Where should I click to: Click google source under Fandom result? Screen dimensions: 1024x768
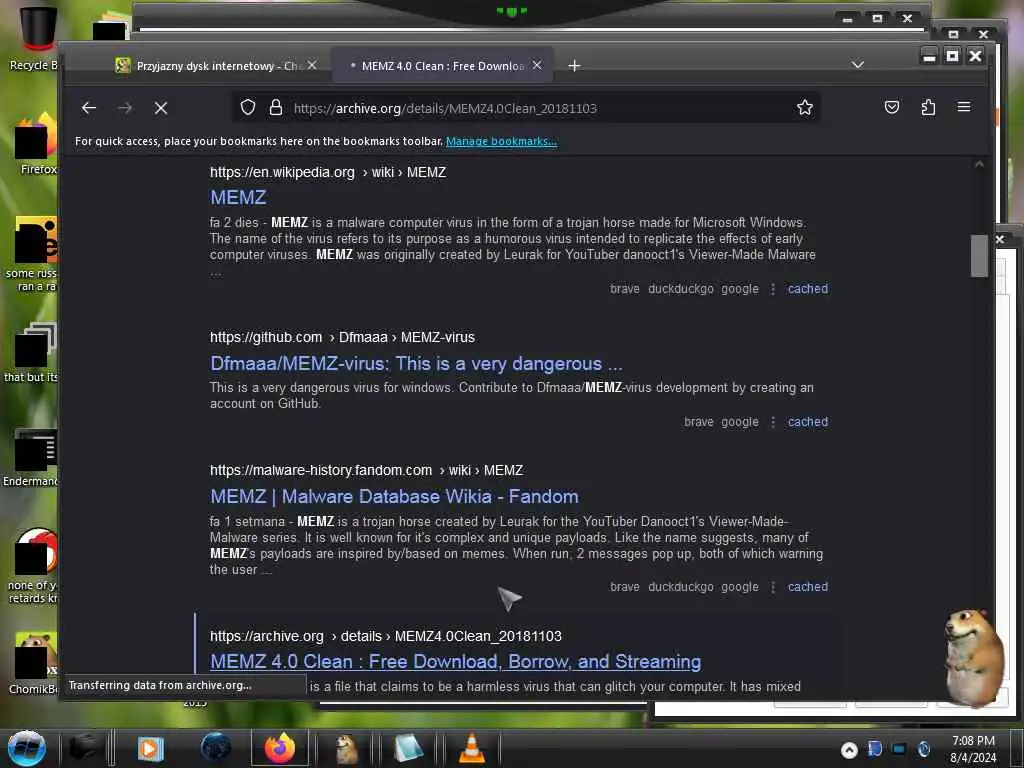click(739, 586)
